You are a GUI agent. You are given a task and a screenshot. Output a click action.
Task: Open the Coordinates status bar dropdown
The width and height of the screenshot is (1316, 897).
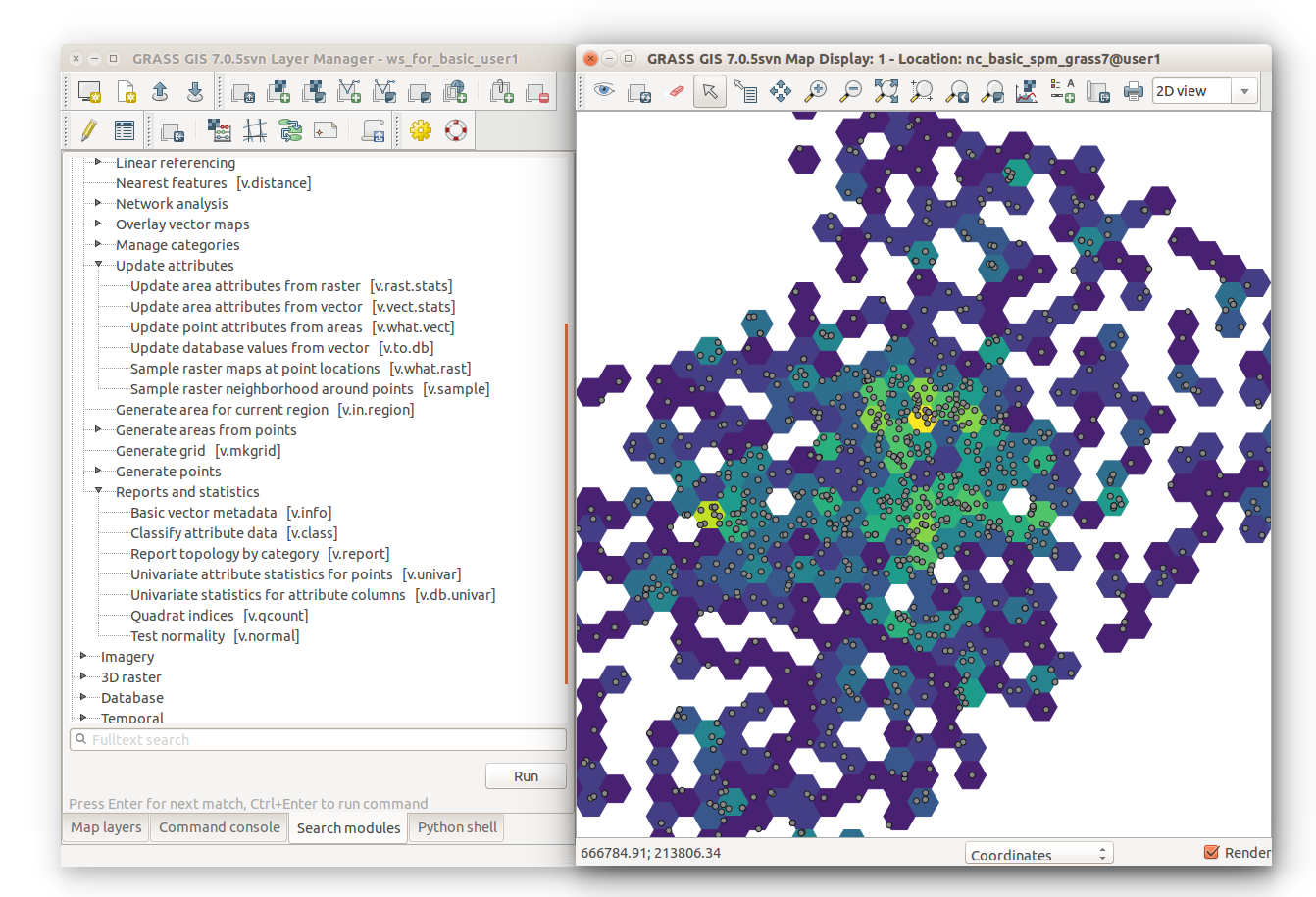[1039, 854]
